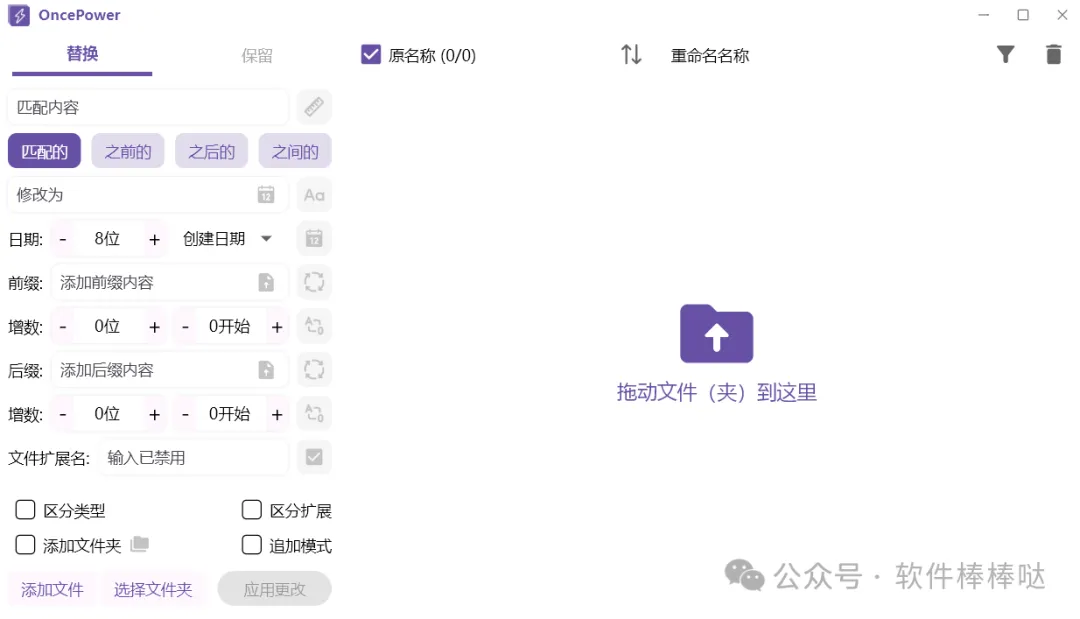Increase suffix 增数 start value

(277, 414)
